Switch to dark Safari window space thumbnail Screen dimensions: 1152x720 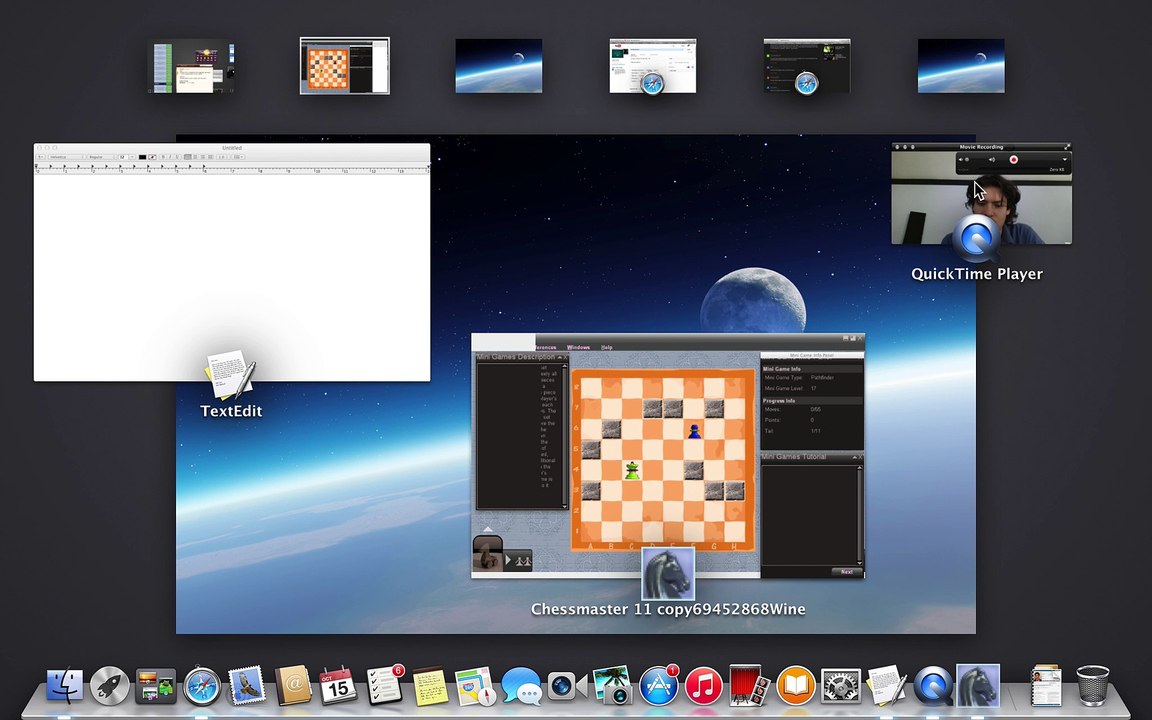pyautogui.click(x=807, y=66)
